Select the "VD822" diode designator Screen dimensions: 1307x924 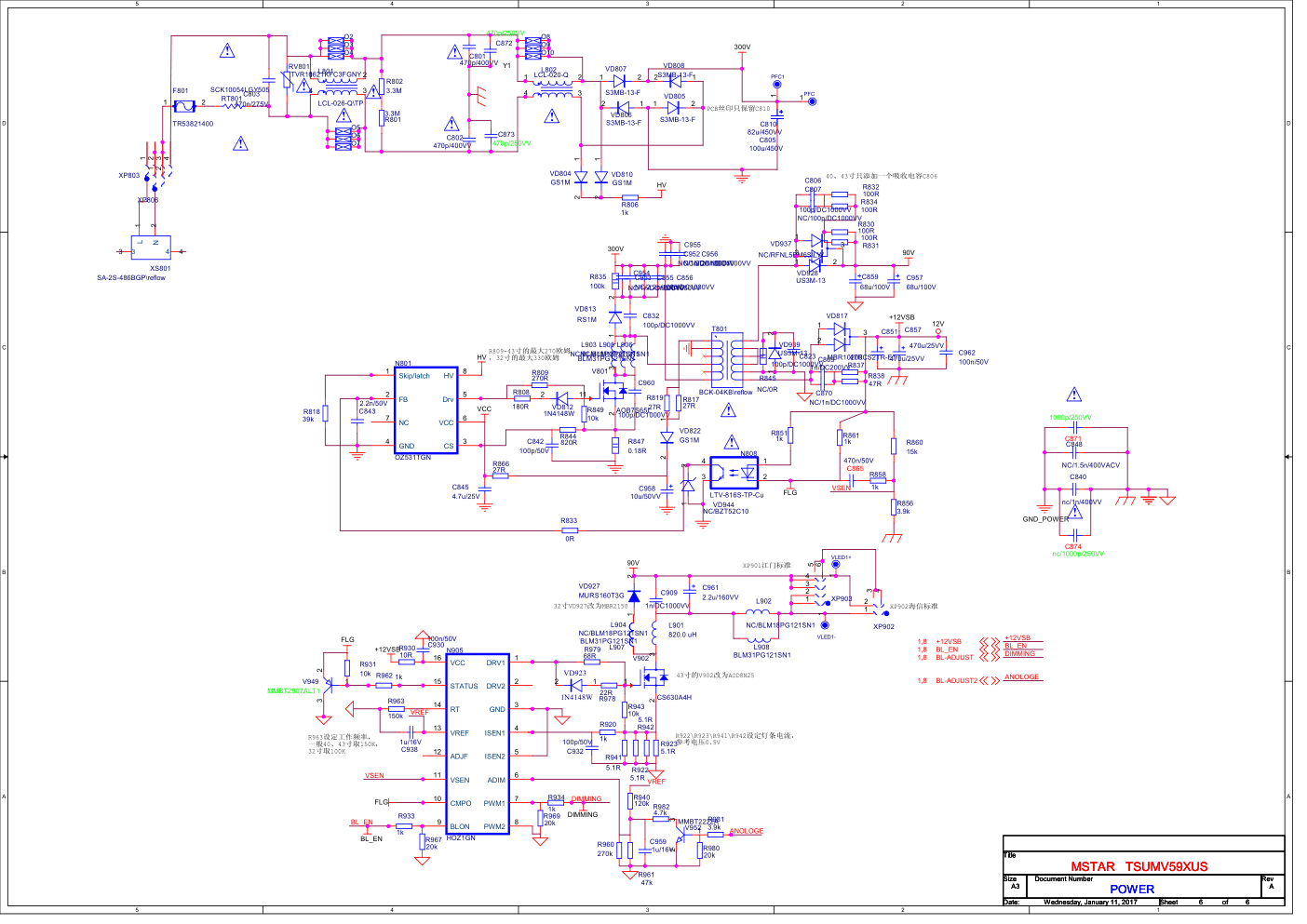click(690, 431)
